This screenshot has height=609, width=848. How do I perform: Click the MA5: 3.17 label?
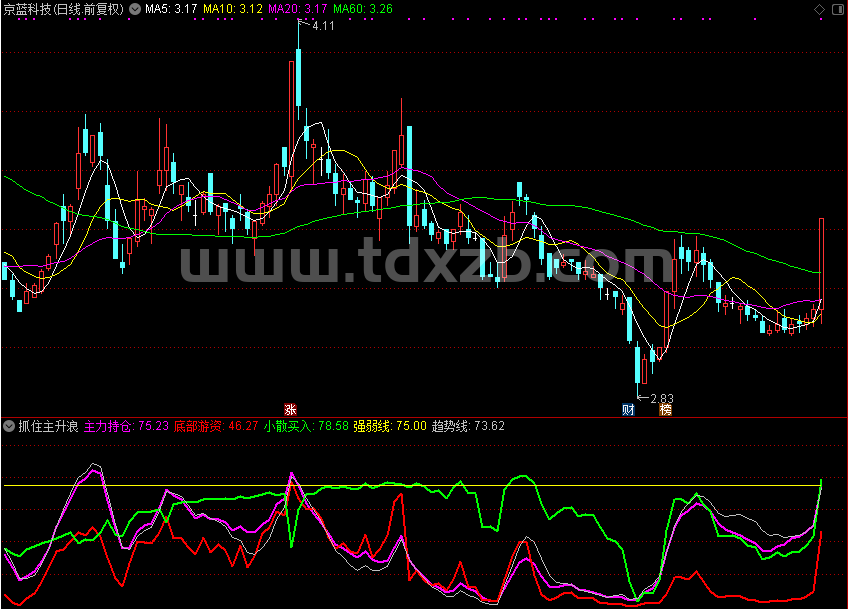click(x=171, y=9)
